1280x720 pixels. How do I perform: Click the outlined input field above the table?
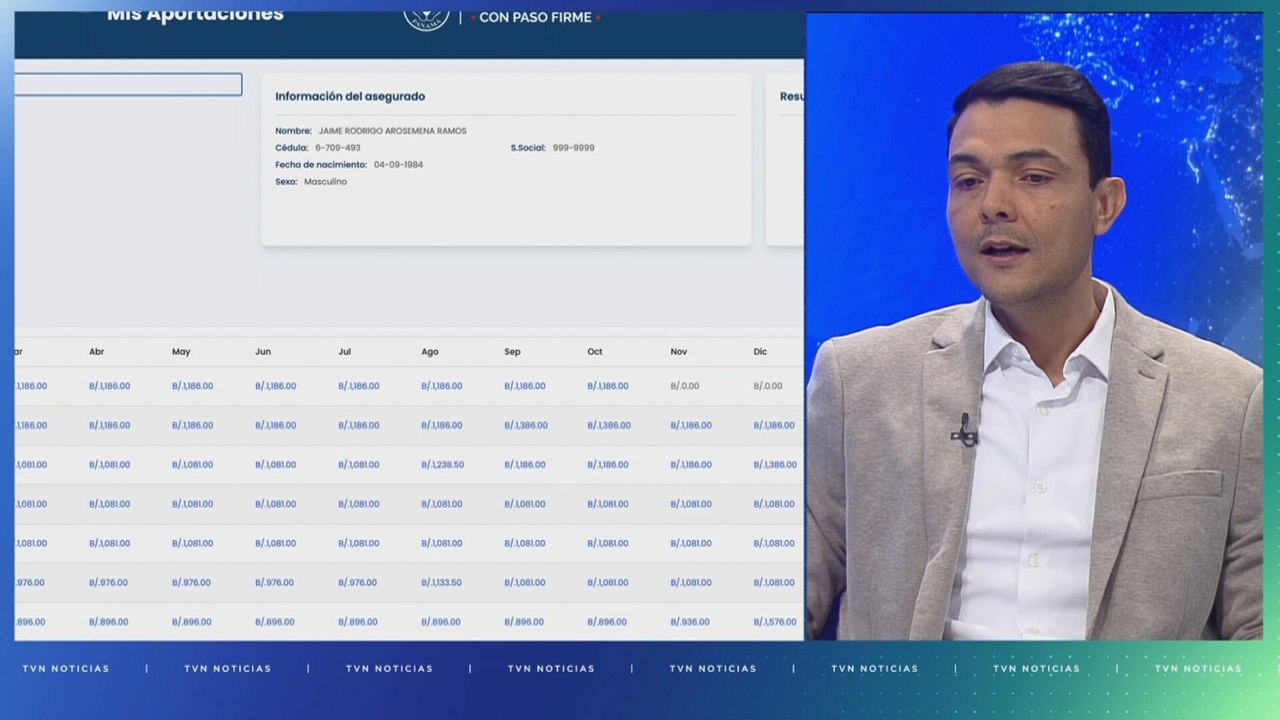pos(128,85)
